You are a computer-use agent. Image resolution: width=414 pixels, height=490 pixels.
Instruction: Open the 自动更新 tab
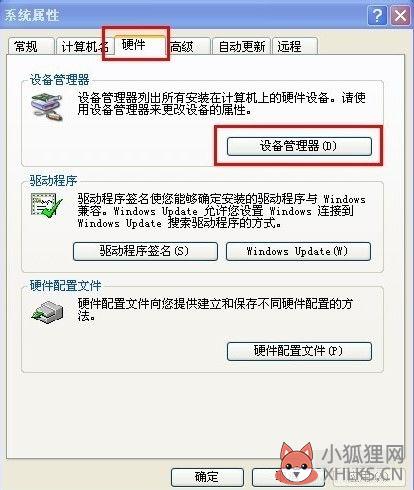241,46
